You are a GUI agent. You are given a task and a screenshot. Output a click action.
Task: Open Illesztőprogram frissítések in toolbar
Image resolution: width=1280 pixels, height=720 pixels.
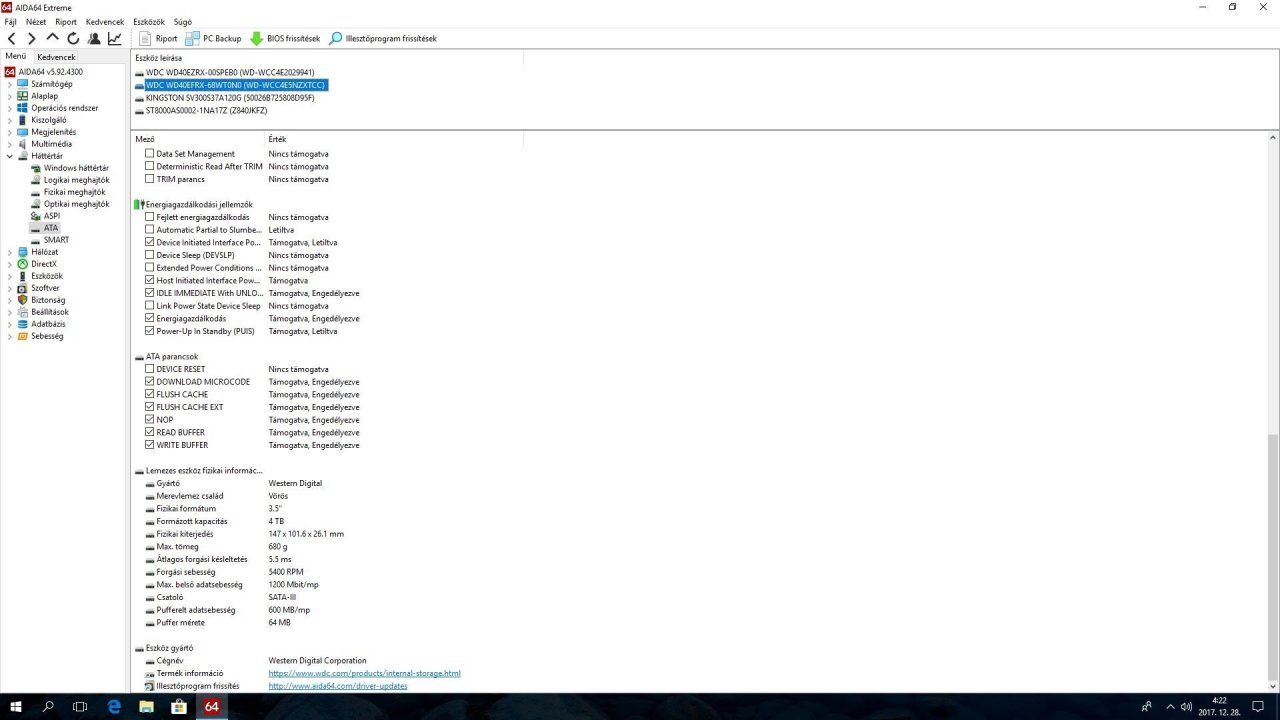[383, 38]
